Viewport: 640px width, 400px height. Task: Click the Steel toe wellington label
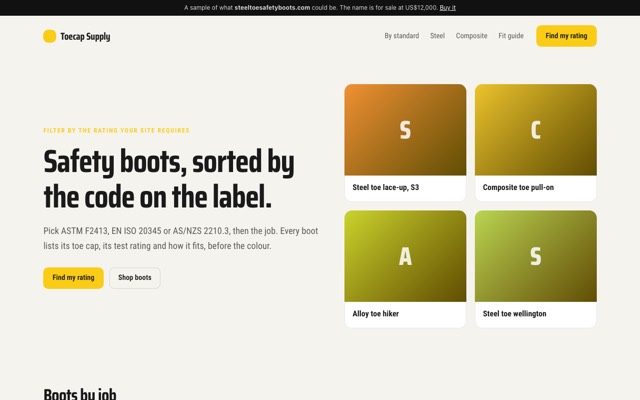click(514, 313)
